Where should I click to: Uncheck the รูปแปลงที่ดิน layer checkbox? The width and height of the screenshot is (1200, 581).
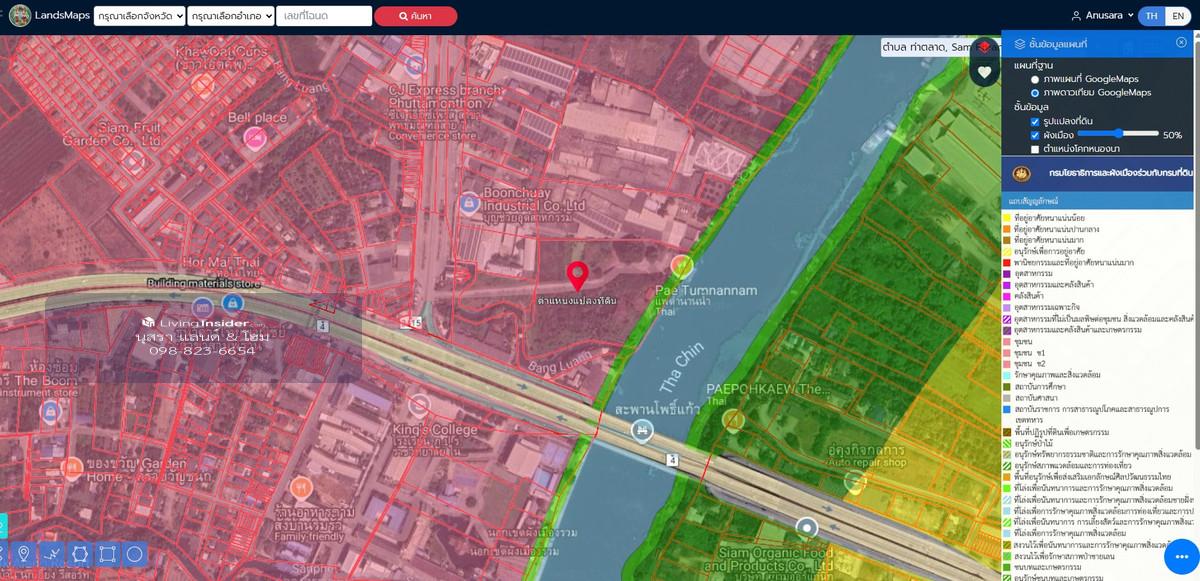click(x=1035, y=121)
